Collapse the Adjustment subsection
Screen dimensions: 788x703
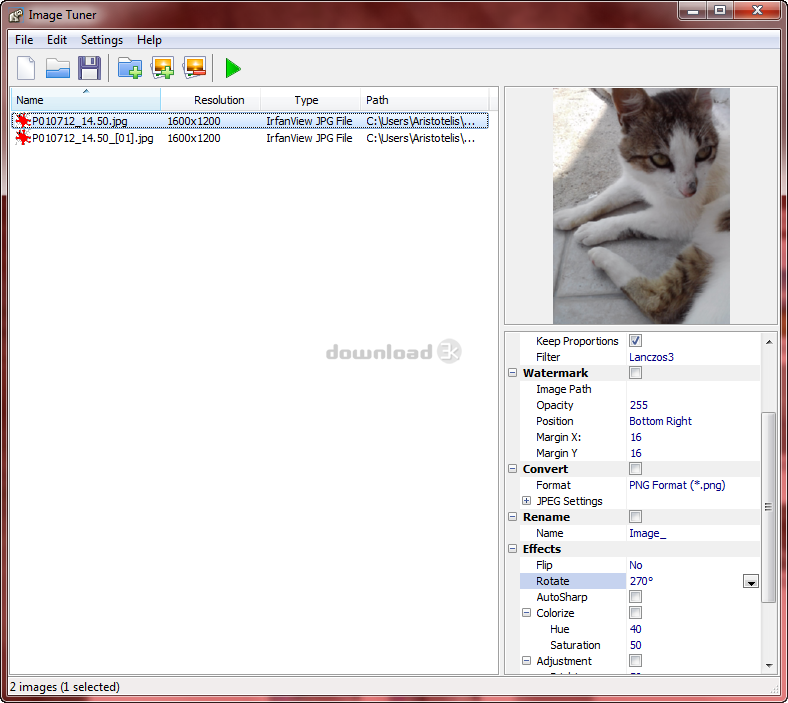coord(526,661)
